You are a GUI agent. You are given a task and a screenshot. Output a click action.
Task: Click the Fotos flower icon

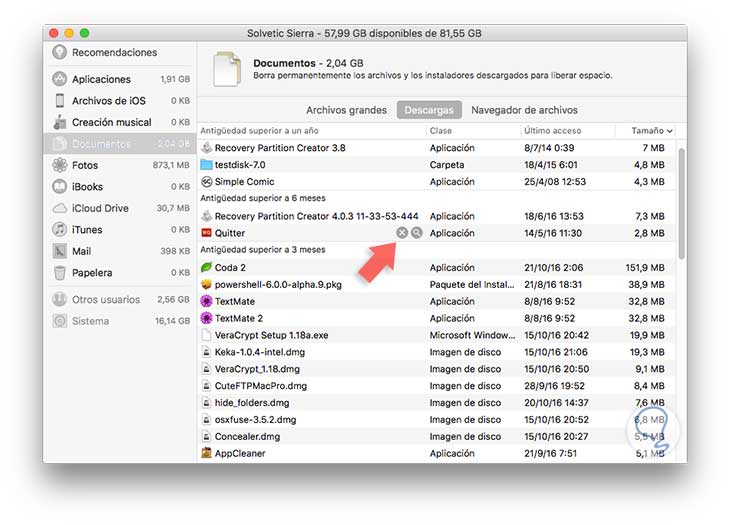click(x=60, y=165)
